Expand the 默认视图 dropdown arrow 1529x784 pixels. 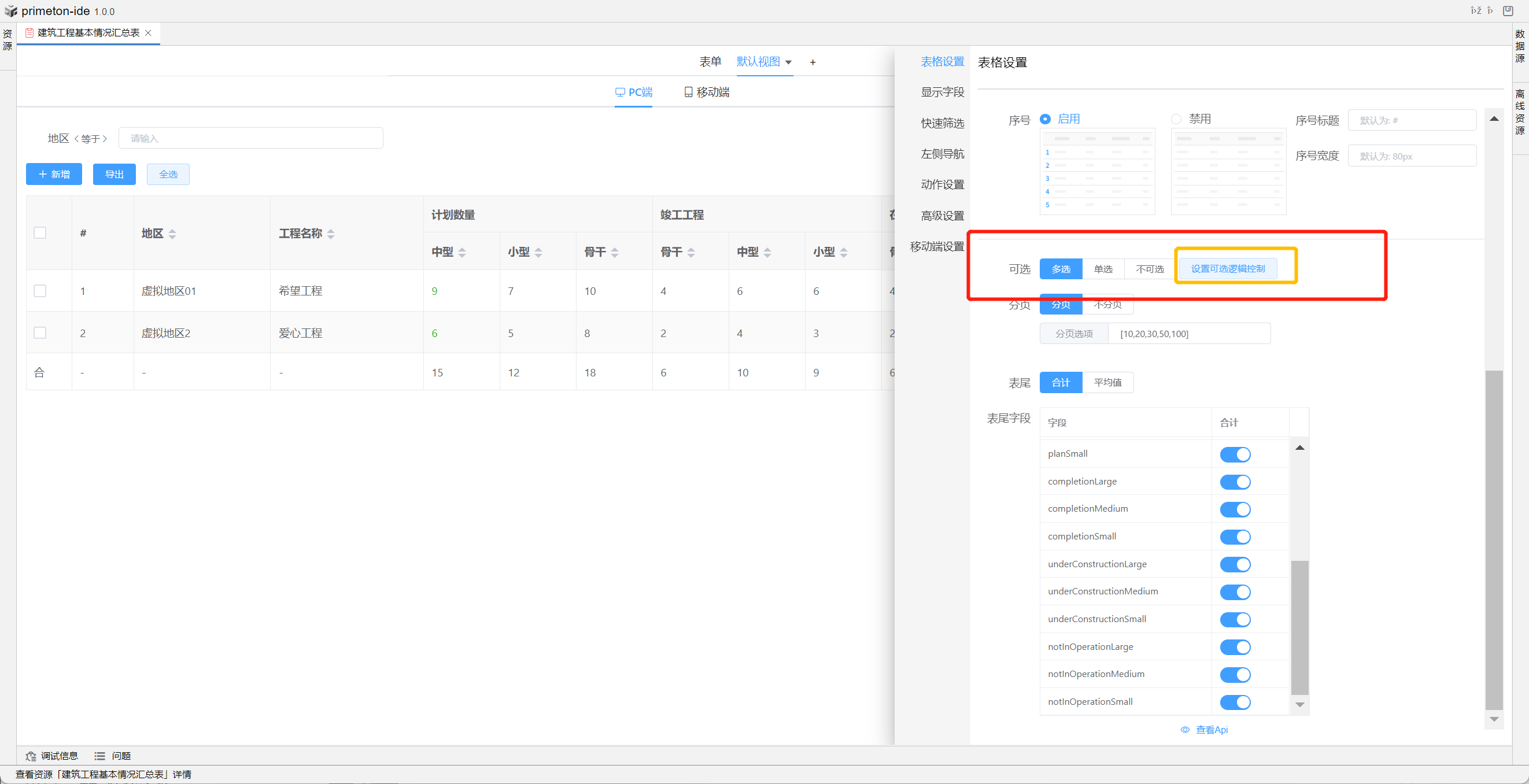788,62
